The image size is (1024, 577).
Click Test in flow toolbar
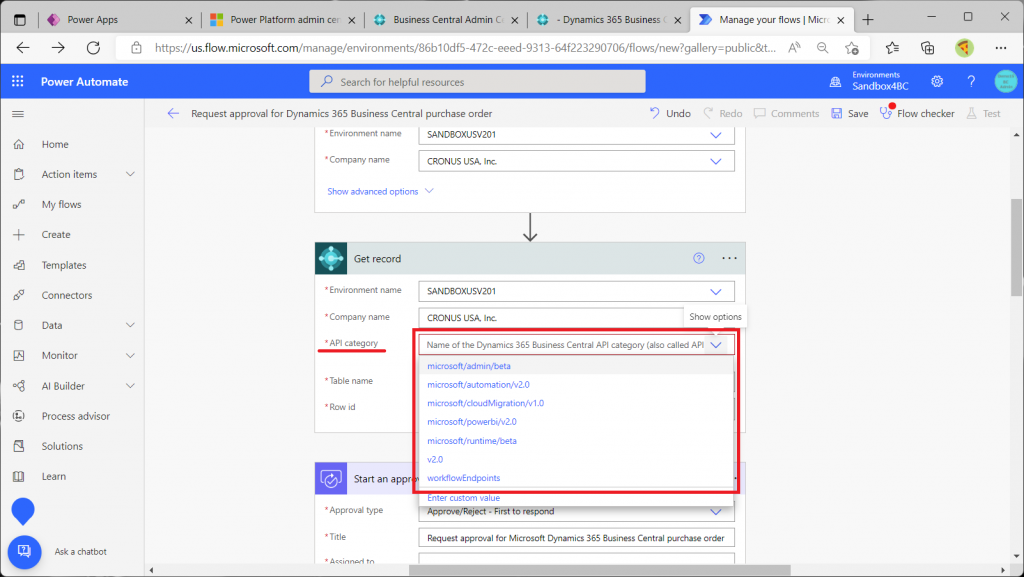pyautogui.click(x=984, y=114)
